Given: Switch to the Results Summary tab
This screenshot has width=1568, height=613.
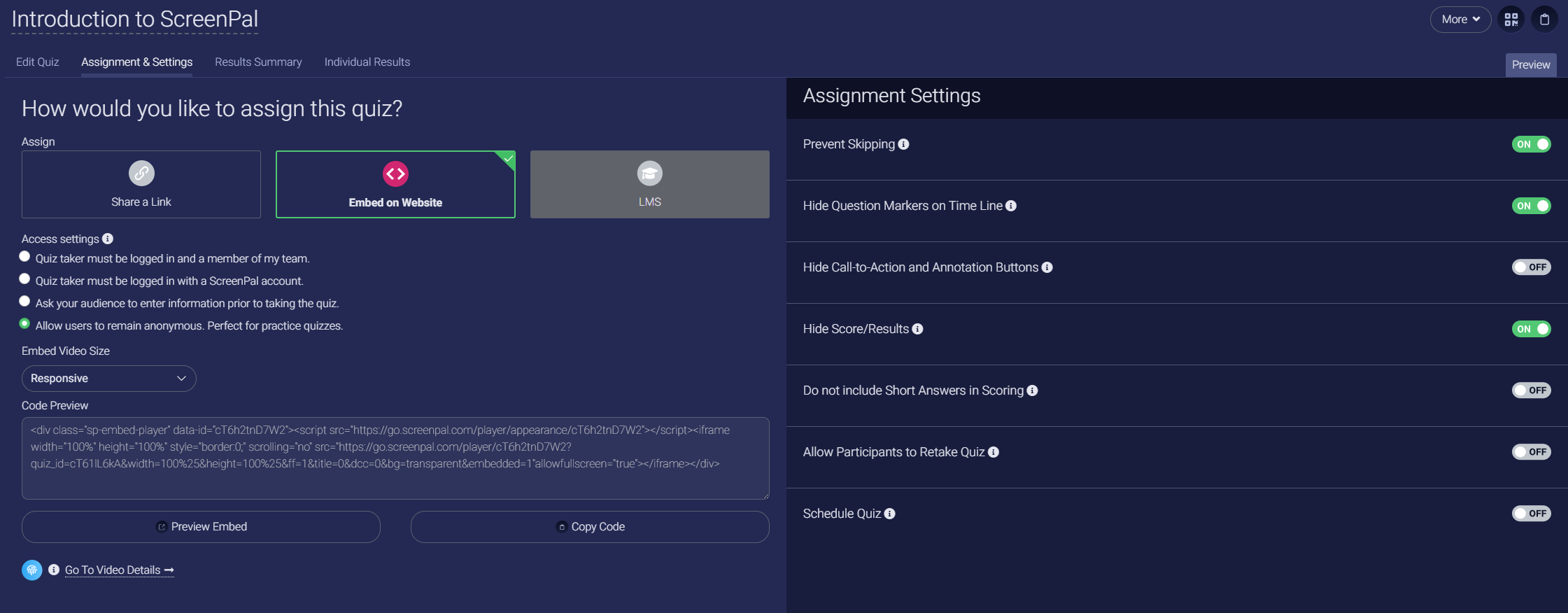Looking at the screenshot, I should (x=258, y=62).
